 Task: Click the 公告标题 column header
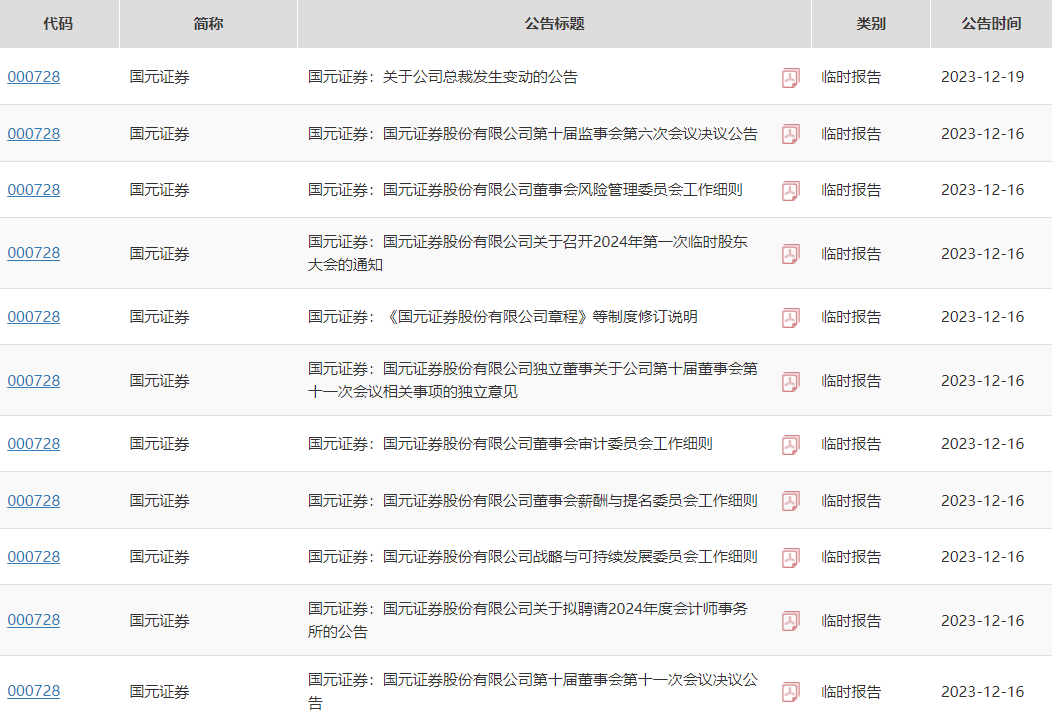click(x=554, y=24)
